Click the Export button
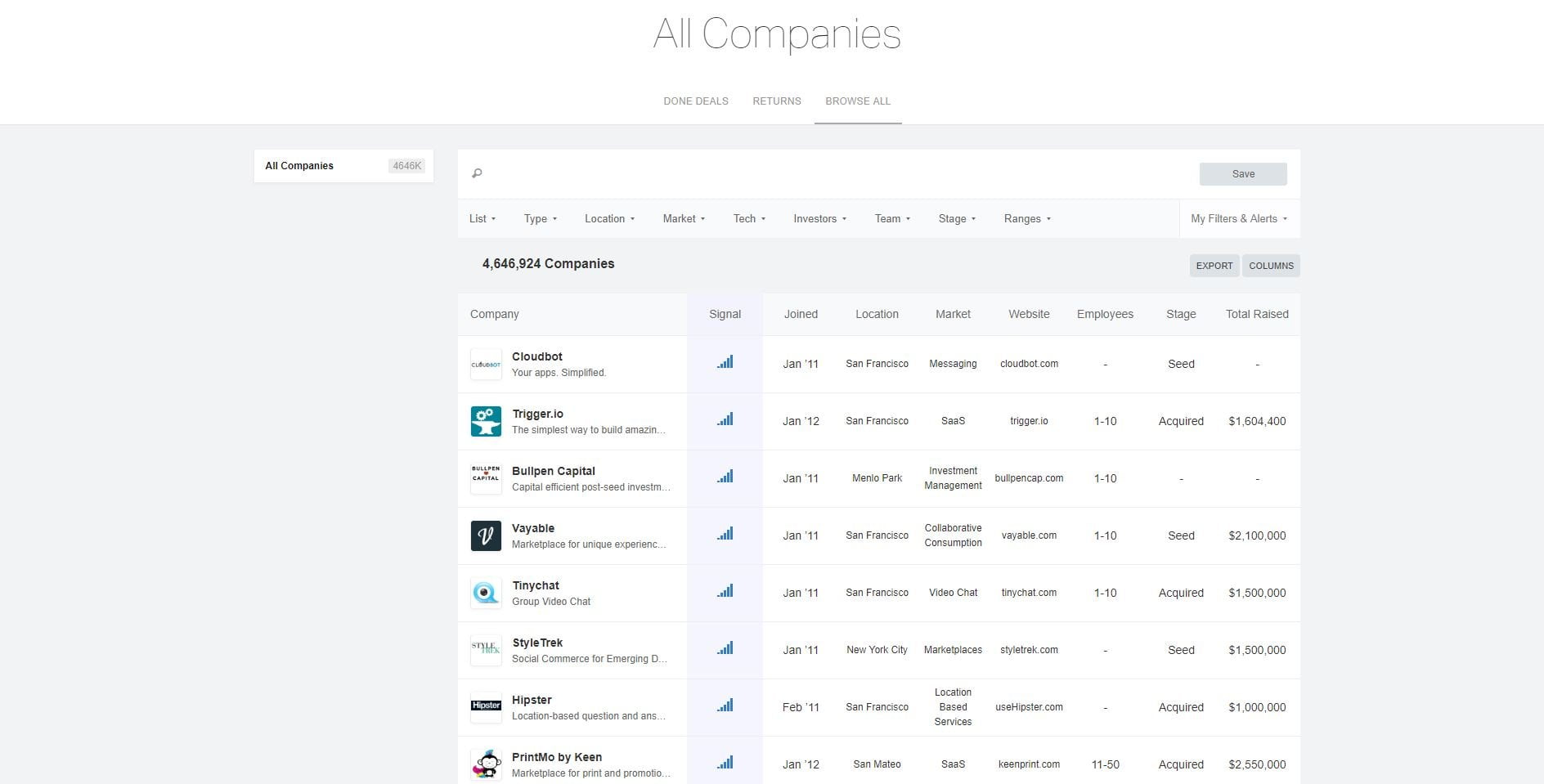 pos(1214,266)
